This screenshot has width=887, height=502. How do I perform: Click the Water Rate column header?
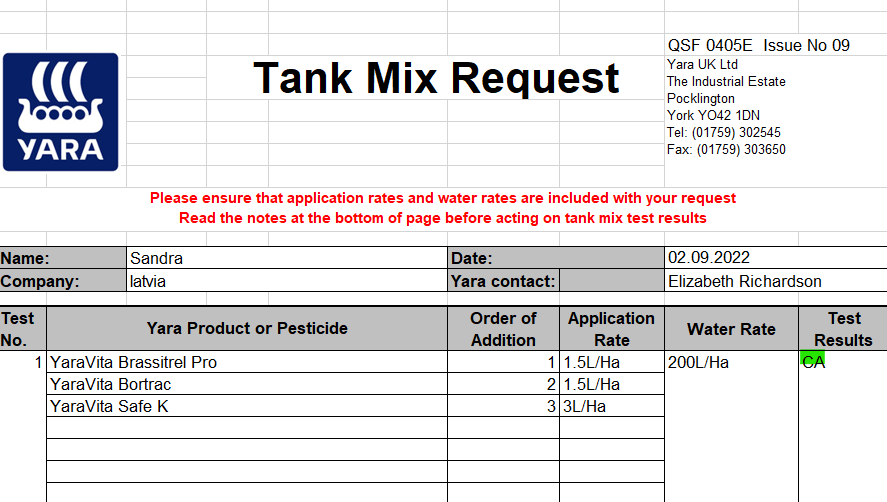(x=731, y=329)
